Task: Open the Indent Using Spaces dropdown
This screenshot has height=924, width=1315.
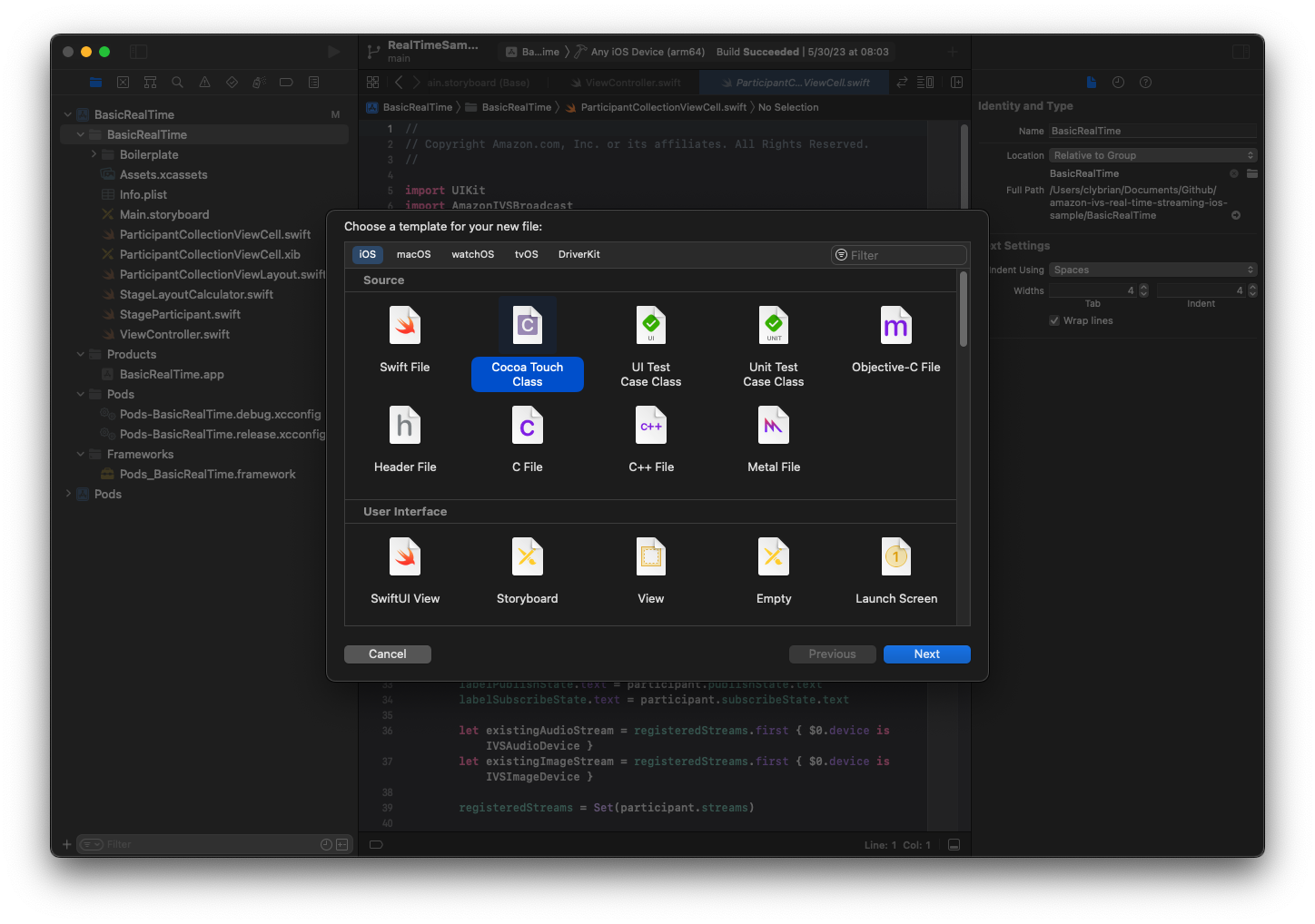Action: (x=1152, y=269)
